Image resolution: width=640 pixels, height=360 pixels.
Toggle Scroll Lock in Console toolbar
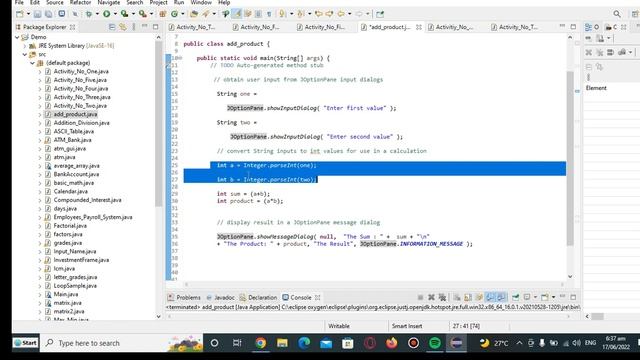pos(468,297)
